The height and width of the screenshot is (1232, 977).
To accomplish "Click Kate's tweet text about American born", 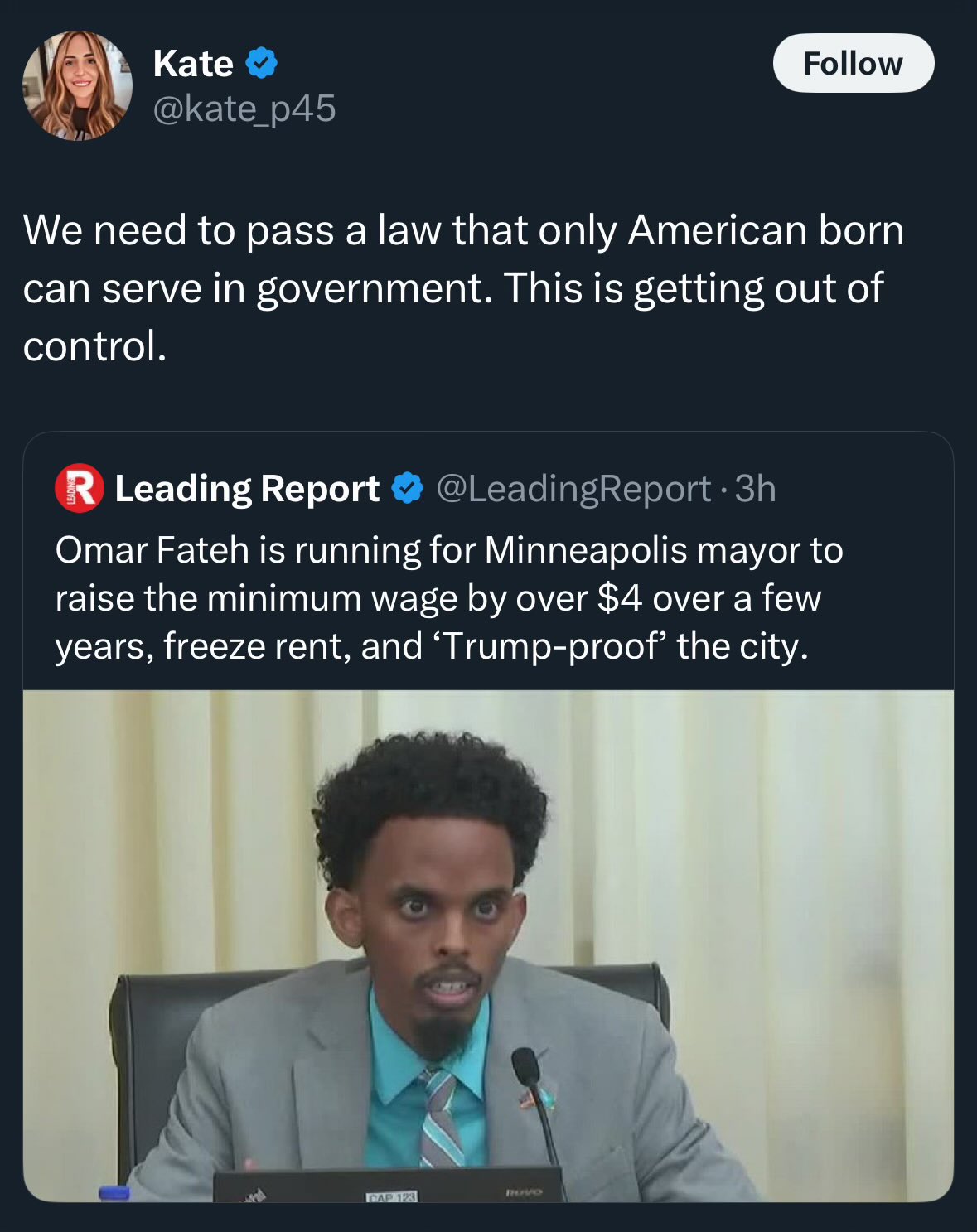I will [463, 287].
